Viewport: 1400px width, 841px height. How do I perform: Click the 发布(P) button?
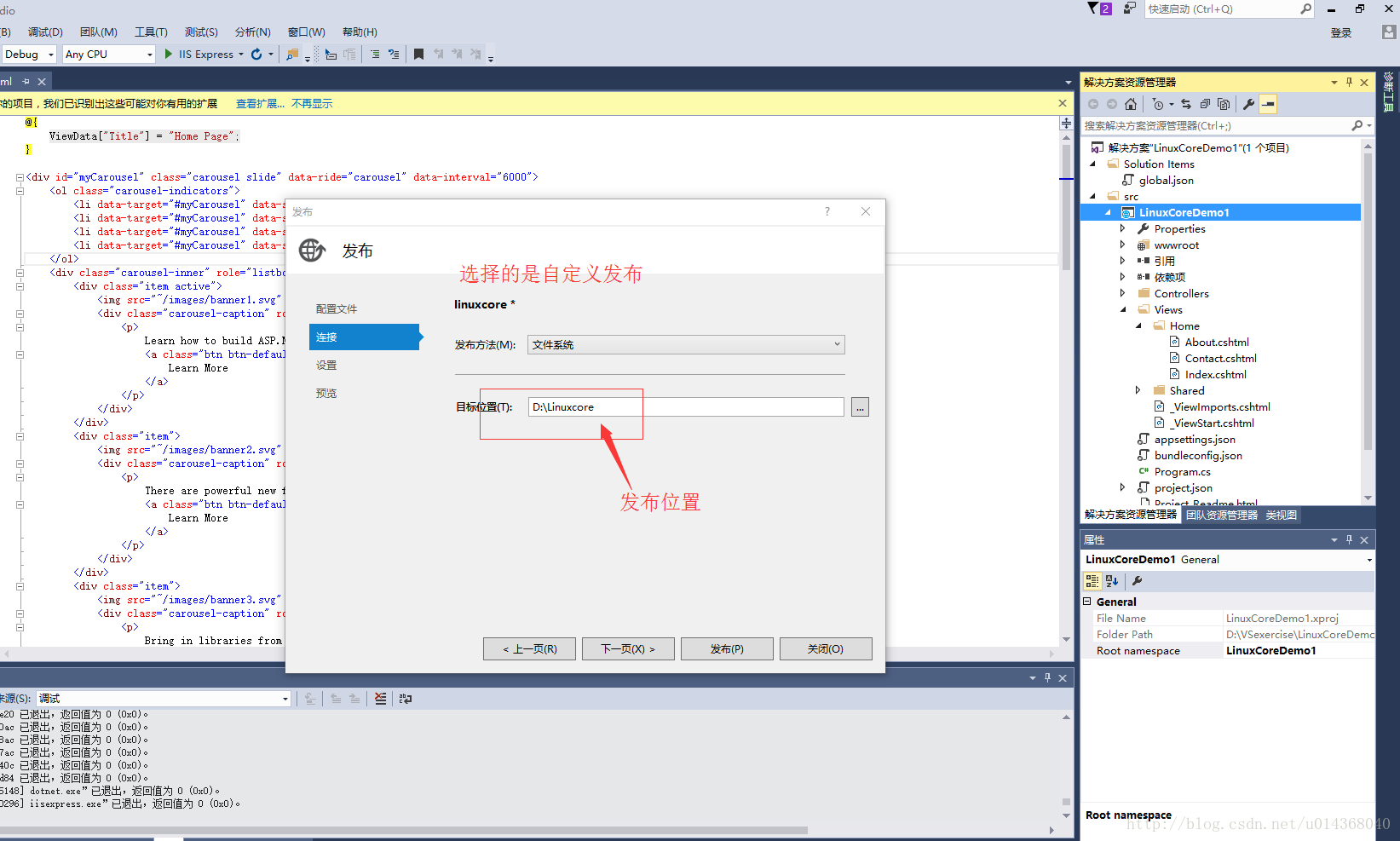pos(727,649)
